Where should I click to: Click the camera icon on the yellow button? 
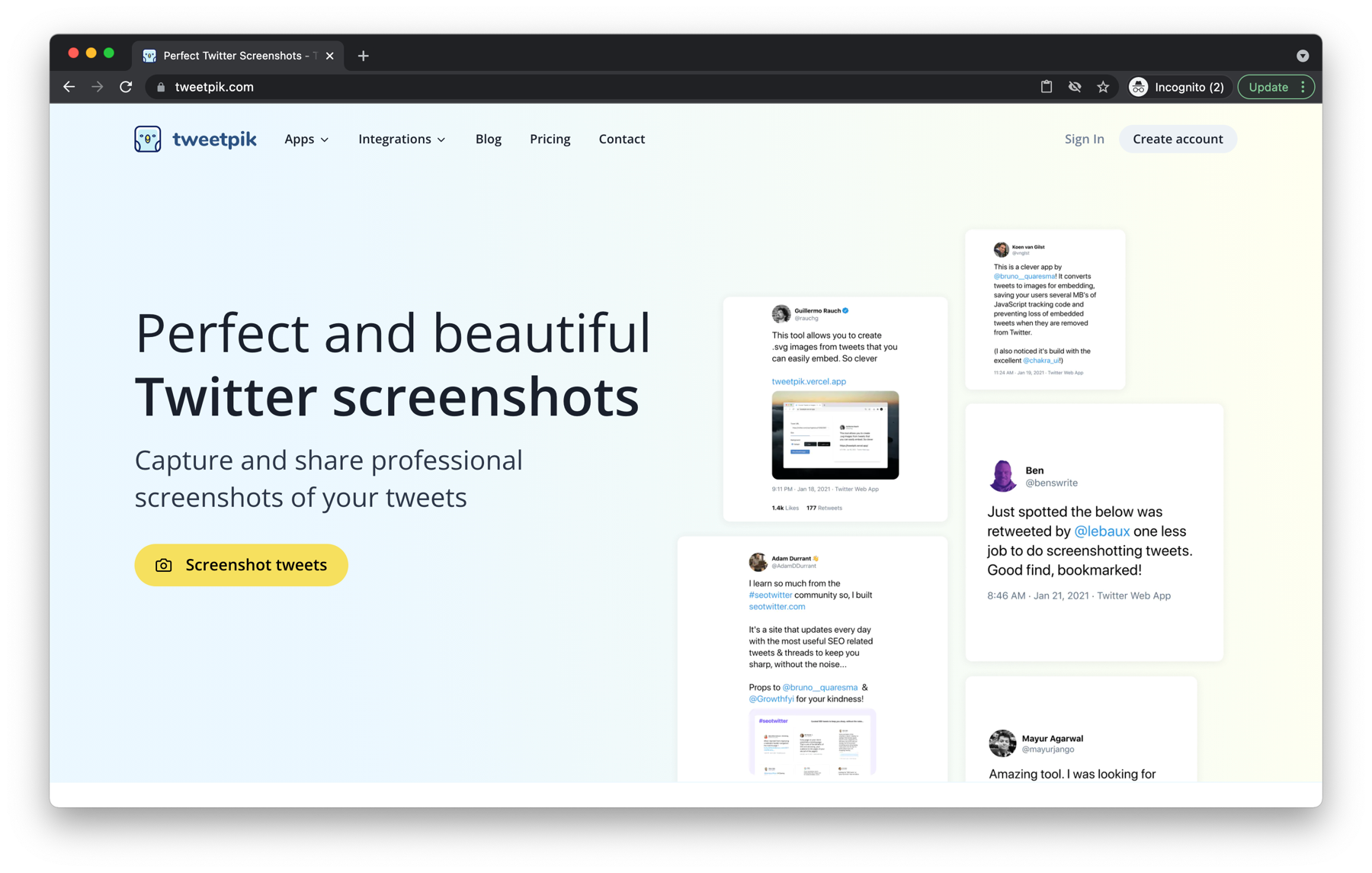coord(164,565)
